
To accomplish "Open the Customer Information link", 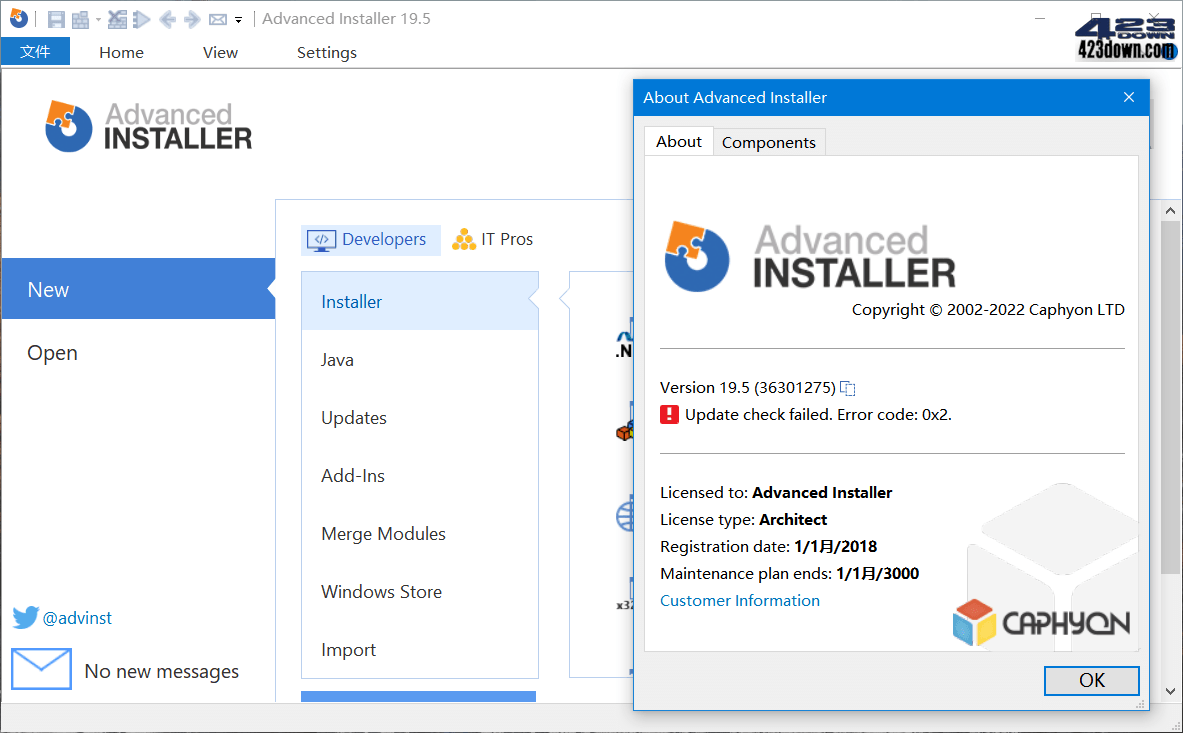I will tap(740, 600).
